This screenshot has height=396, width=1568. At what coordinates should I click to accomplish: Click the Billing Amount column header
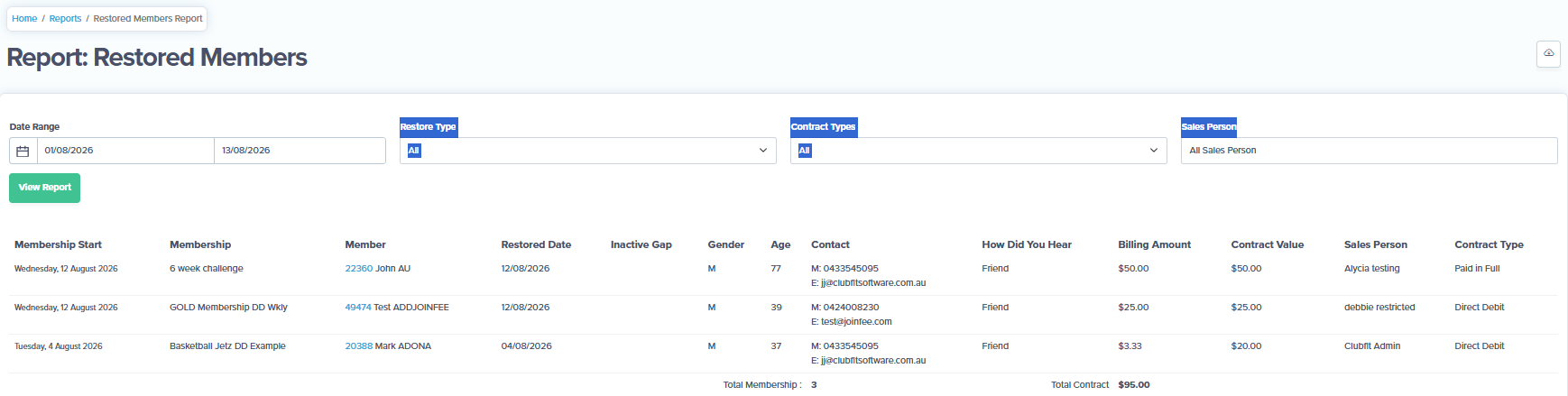[x=1154, y=244]
